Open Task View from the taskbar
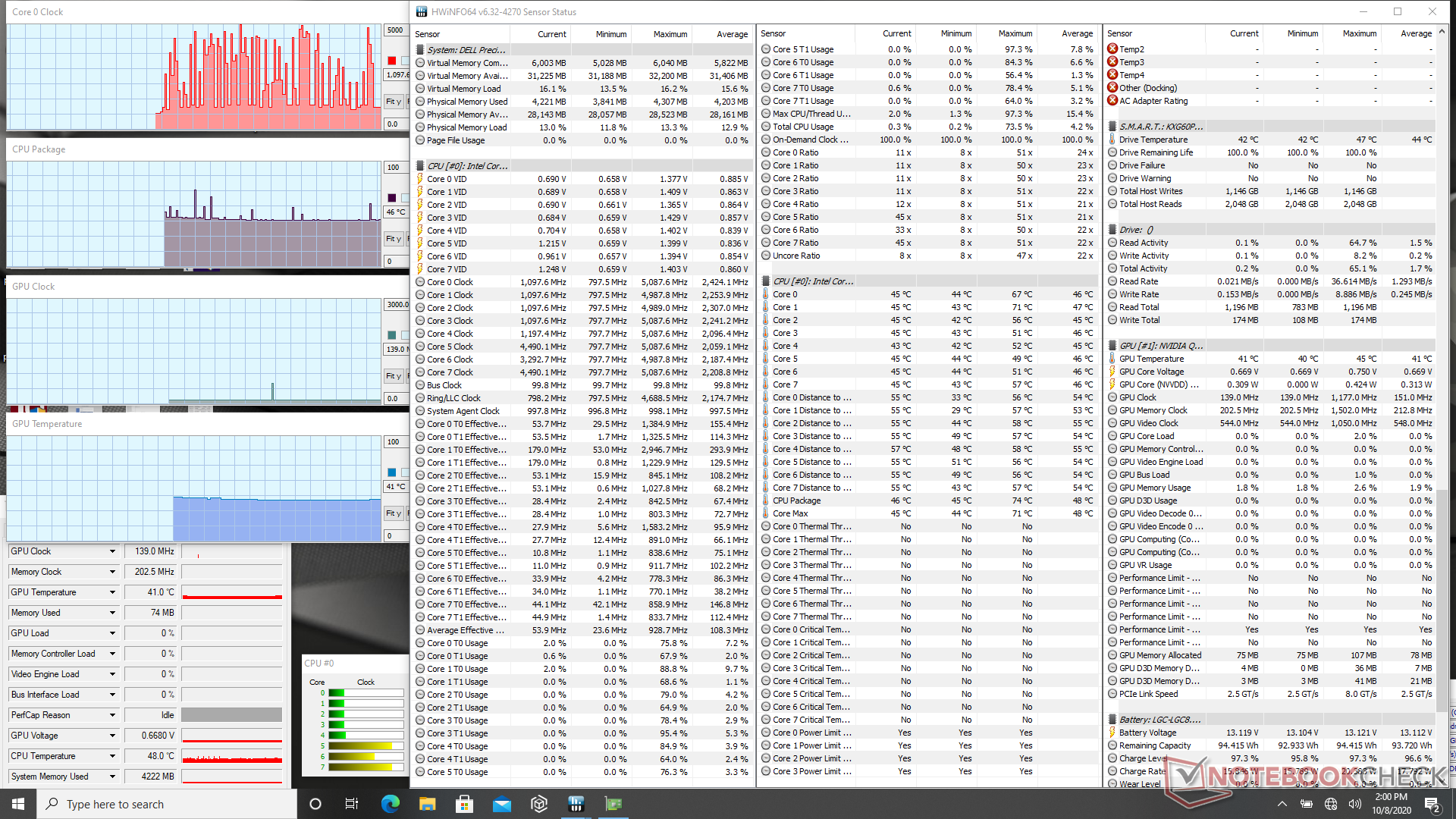 [352, 804]
